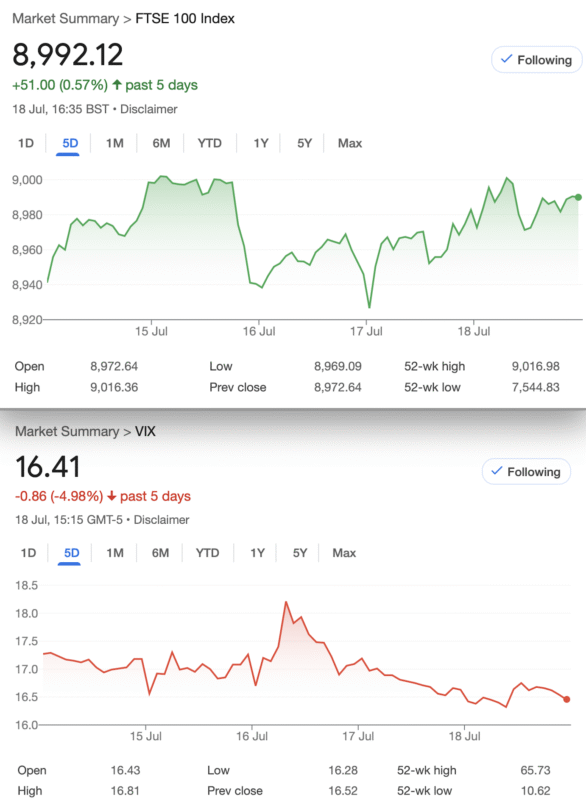
Task: Click the 17 Jul label on FTSE chart
Action: tap(366, 332)
